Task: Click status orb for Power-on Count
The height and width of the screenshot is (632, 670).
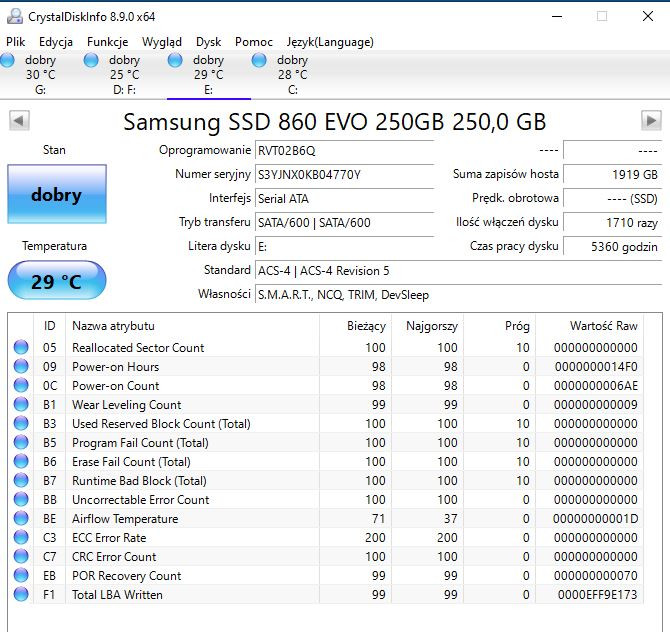Action: point(21,385)
